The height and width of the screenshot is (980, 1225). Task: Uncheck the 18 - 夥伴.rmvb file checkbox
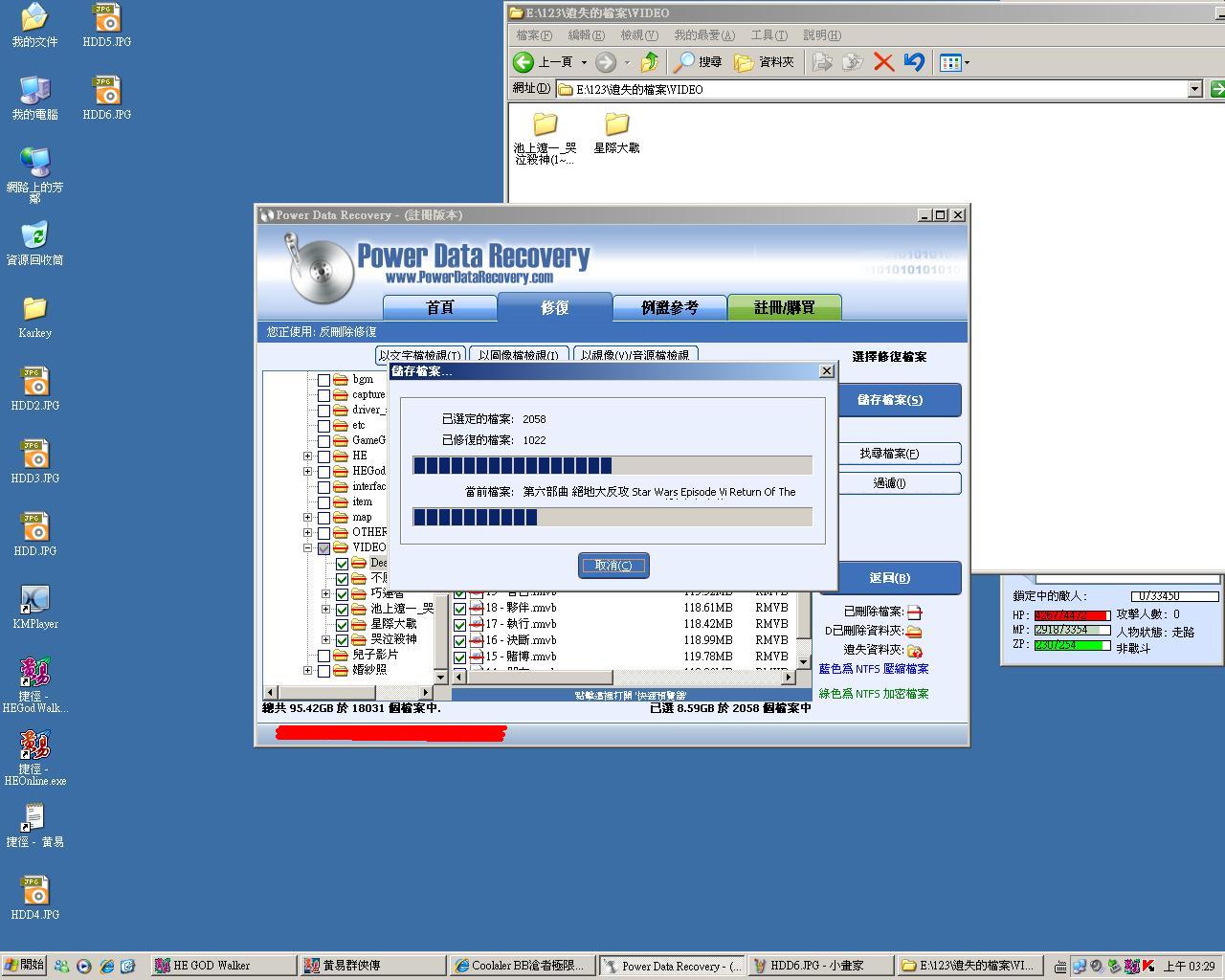tap(460, 609)
